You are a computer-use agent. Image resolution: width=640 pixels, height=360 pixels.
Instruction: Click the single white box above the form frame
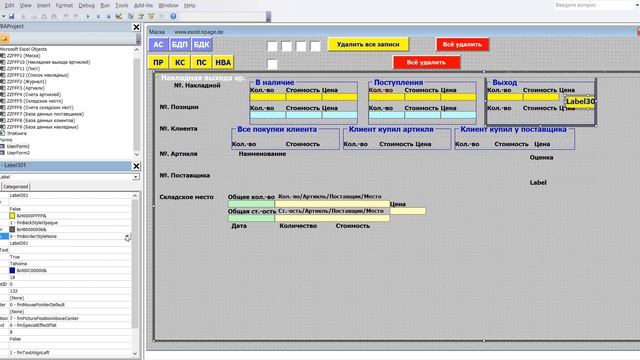point(272,64)
